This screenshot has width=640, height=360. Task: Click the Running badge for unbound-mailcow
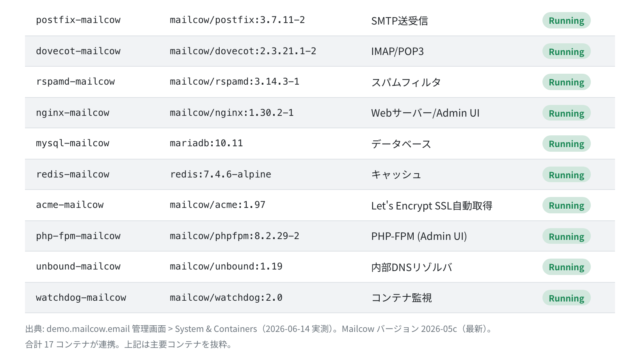coord(566,267)
